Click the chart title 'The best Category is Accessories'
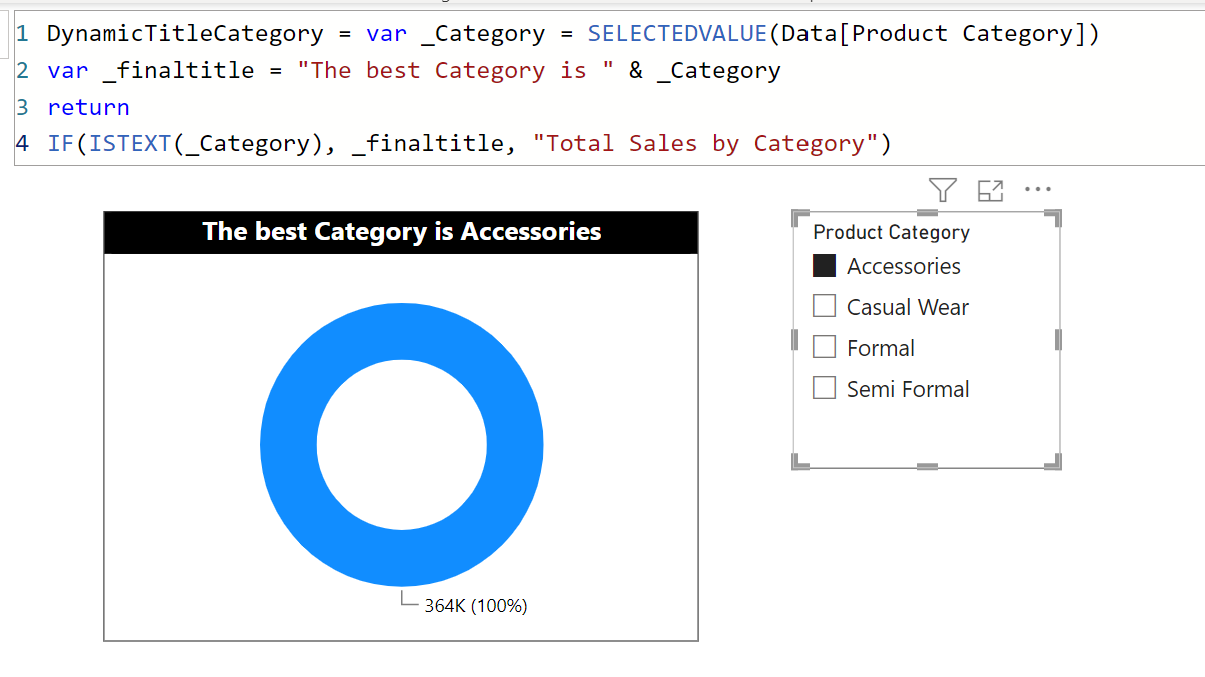 click(x=402, y=232)
